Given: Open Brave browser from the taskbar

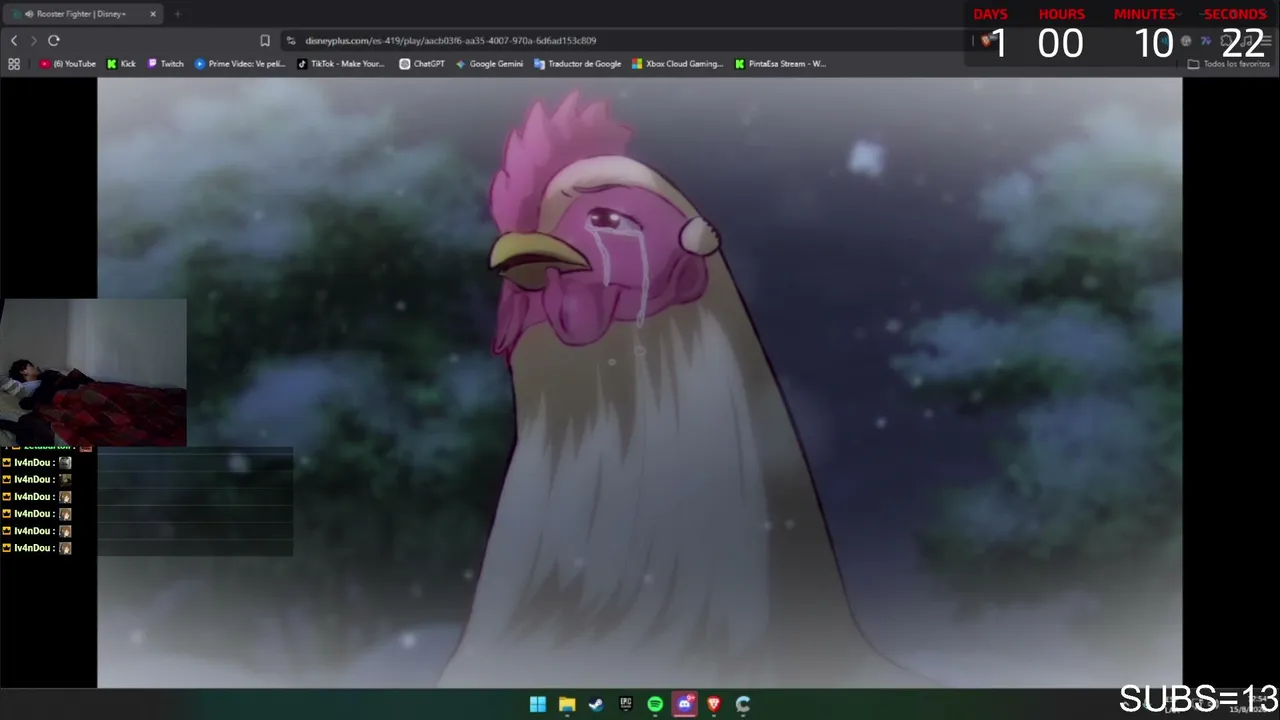Looking at the screenshot, I should tap(713, 704).
